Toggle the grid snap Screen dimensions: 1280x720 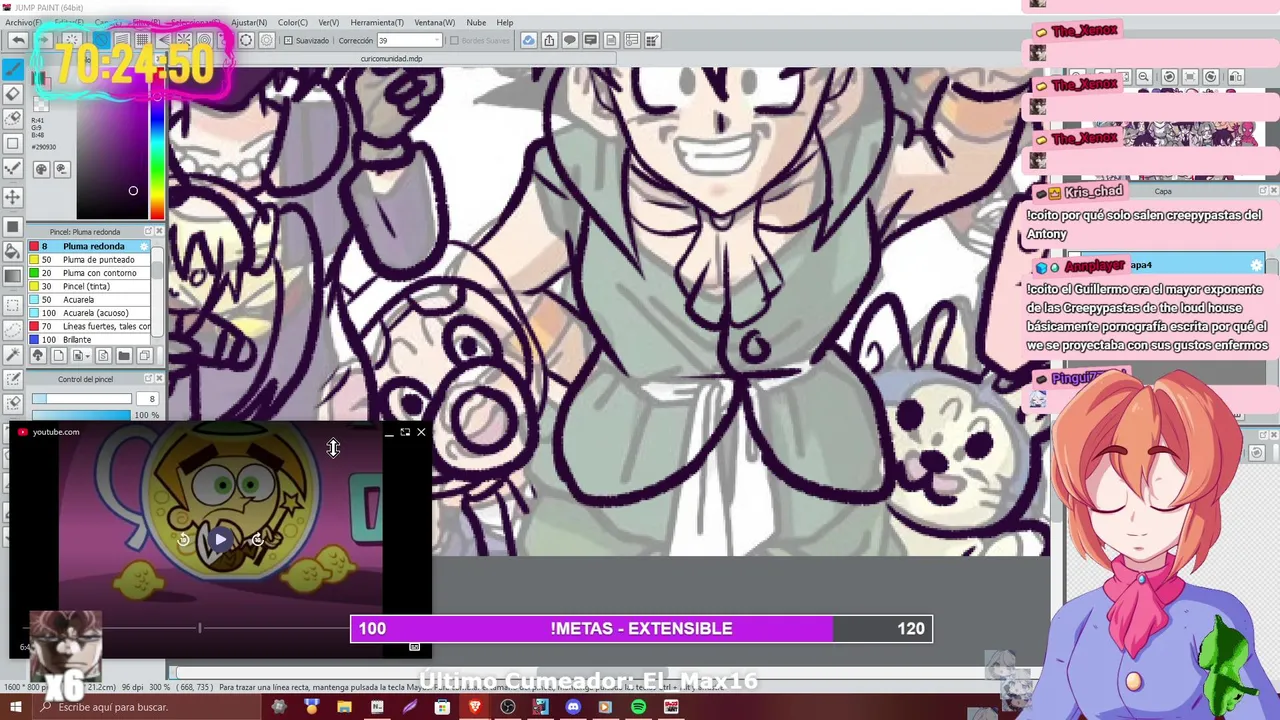(142, 40)
